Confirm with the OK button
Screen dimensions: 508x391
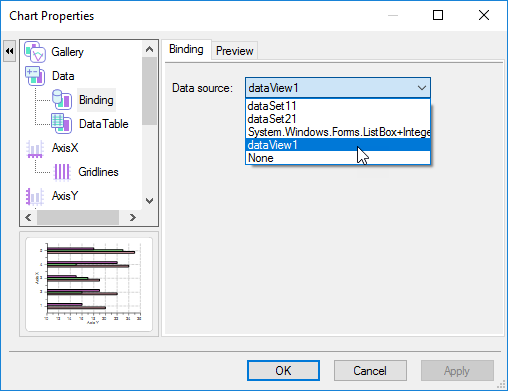tap(283, 370)
